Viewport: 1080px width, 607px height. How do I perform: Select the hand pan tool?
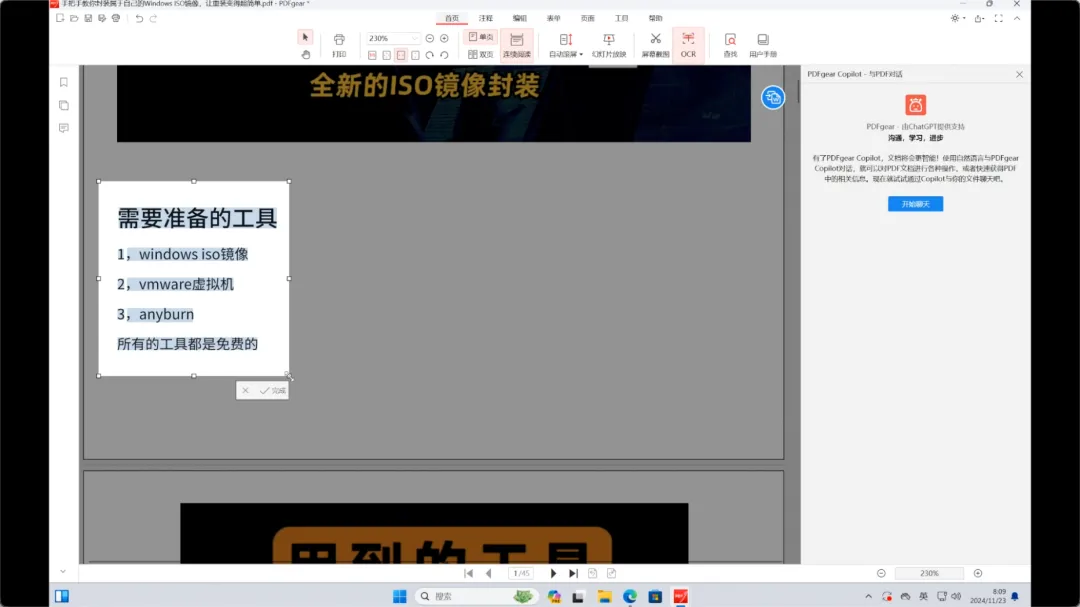point(306,54)
